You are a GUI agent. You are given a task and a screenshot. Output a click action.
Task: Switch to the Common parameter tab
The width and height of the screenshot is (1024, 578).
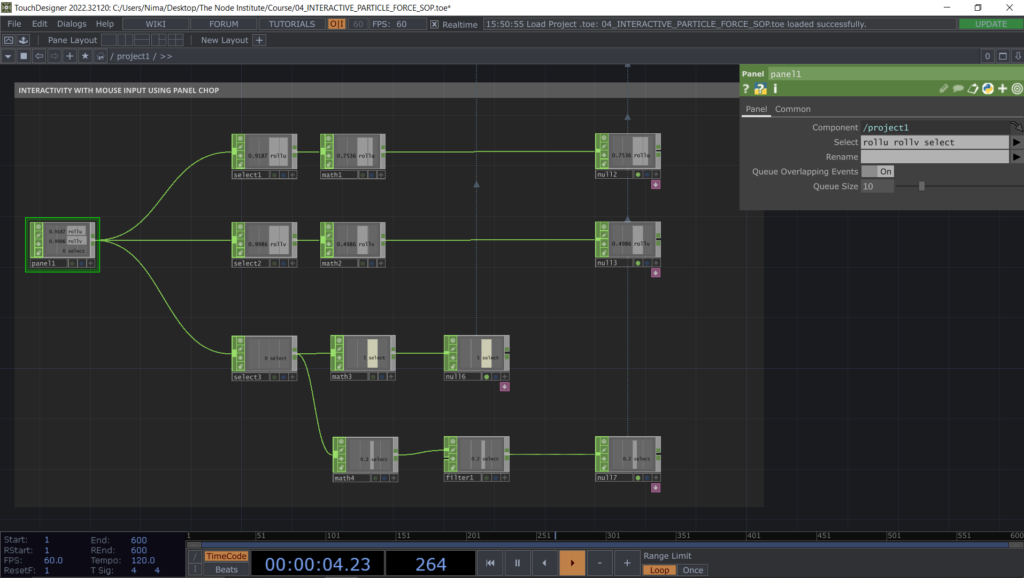(x=793, y=109)
